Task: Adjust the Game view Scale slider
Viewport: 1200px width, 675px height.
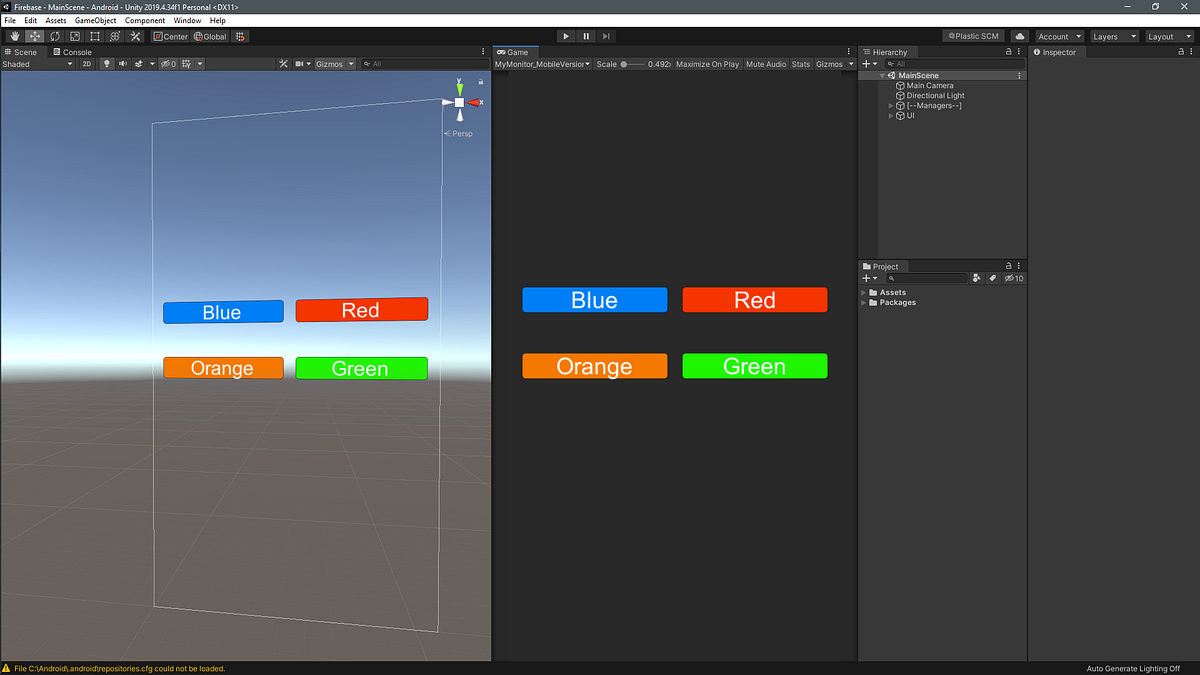Action: [633, 64]
